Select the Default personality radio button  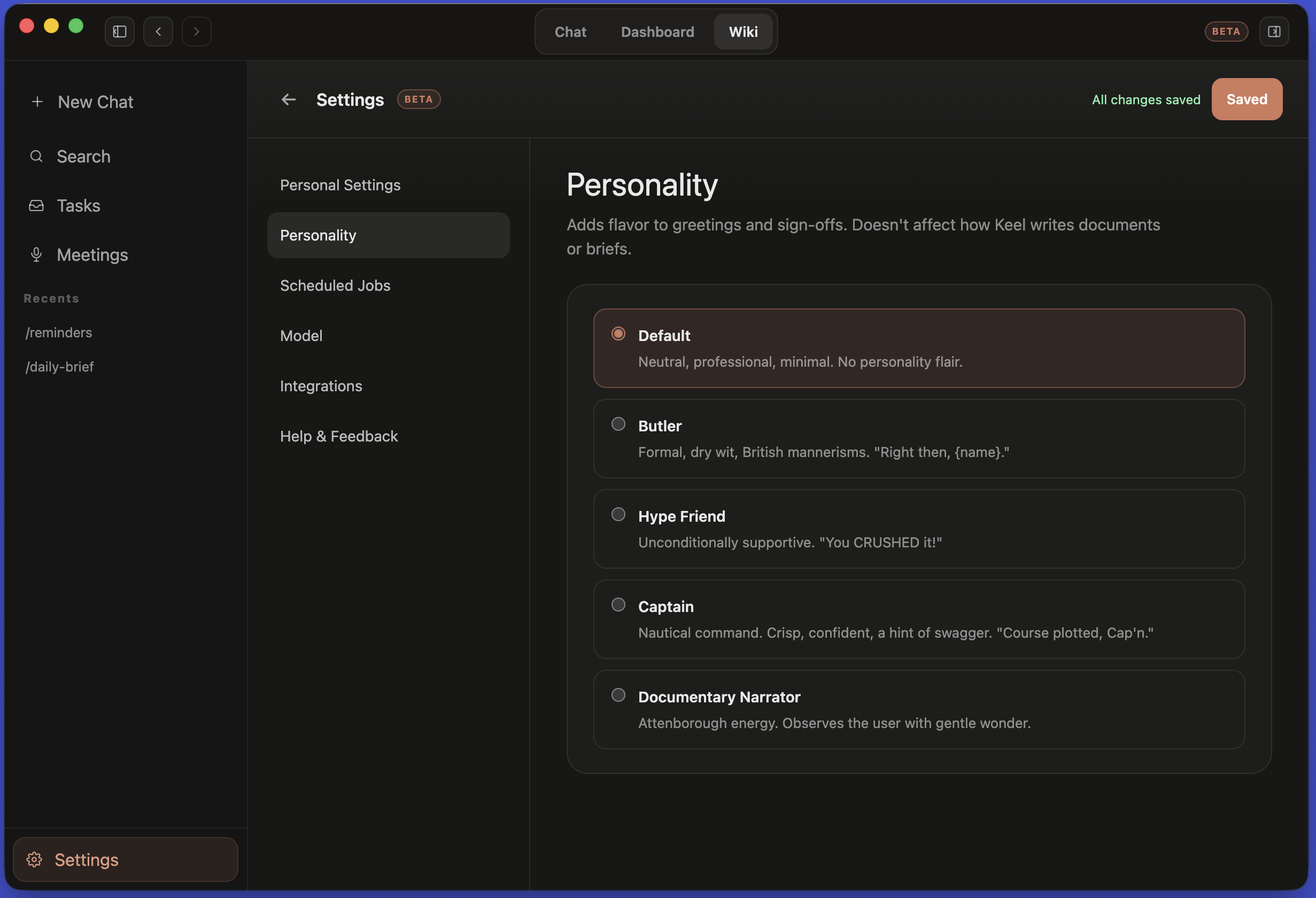click(x=618, y=334)
